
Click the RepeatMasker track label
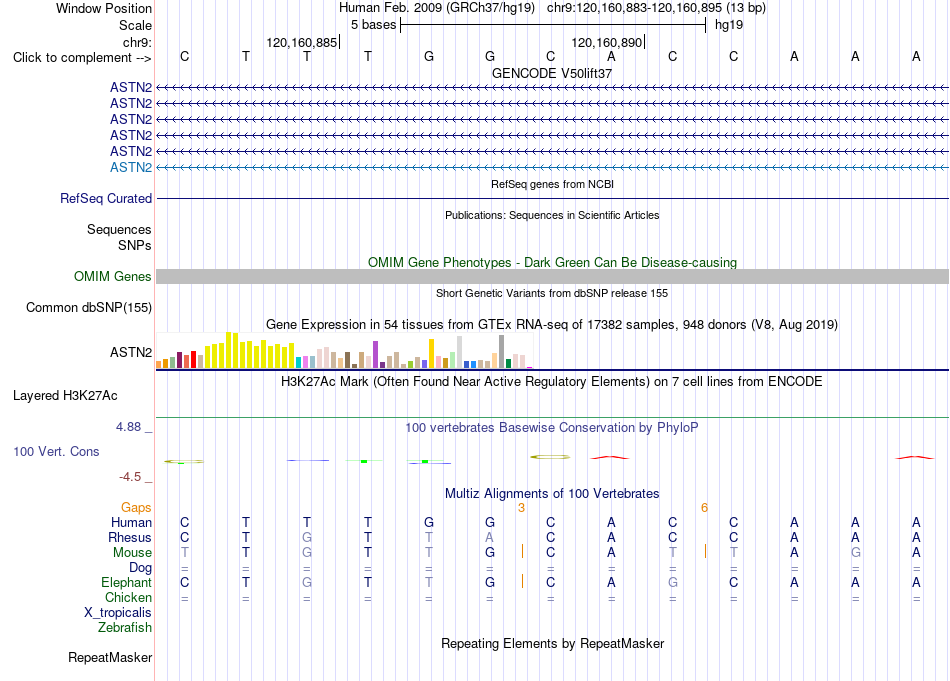tap(110, 657)
